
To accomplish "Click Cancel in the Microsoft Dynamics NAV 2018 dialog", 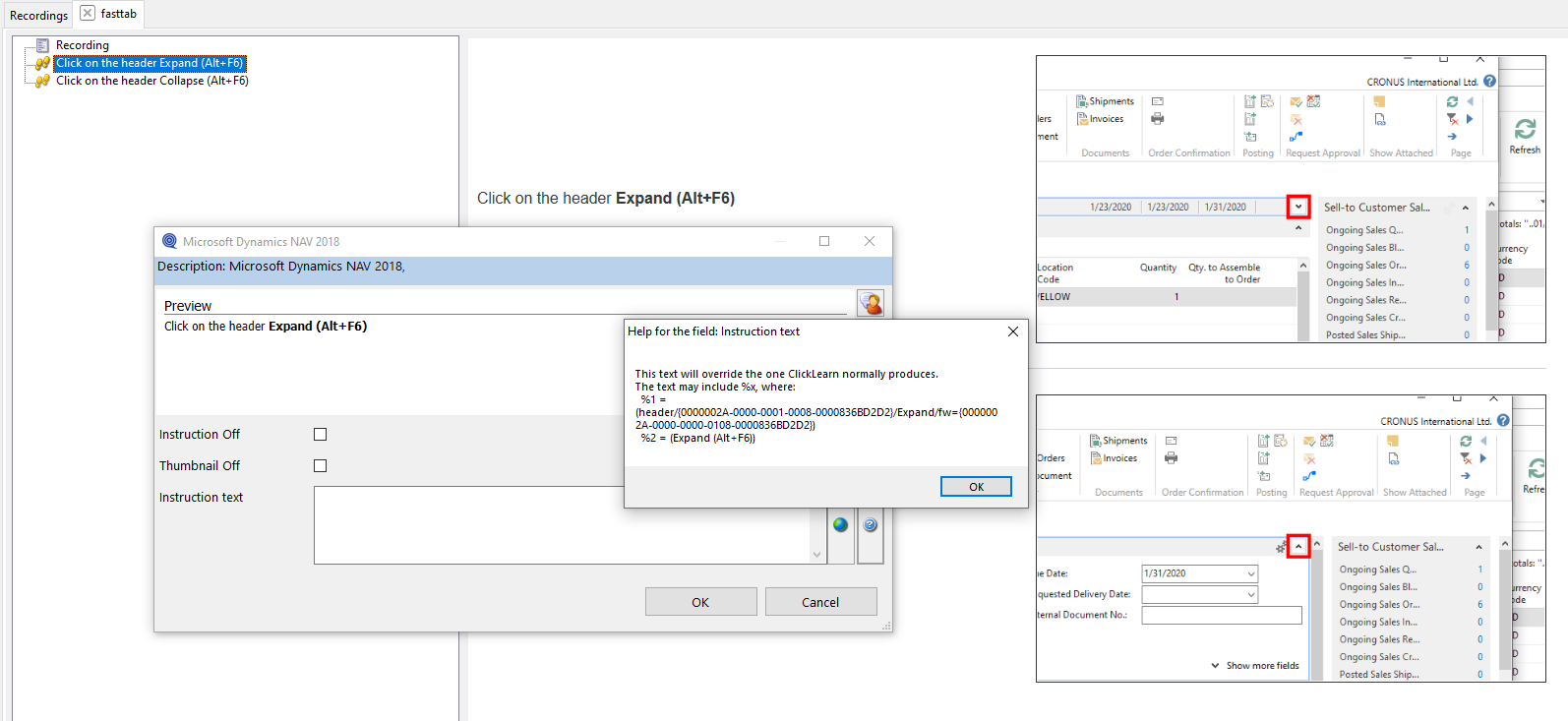I will (x=820, y=602).
